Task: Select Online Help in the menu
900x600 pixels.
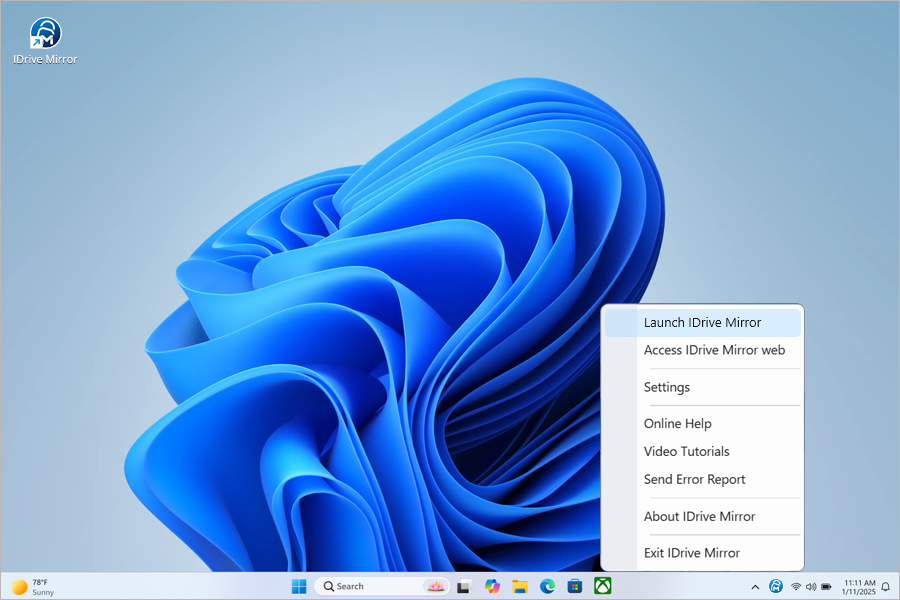Action: click(x=677, y=424)
